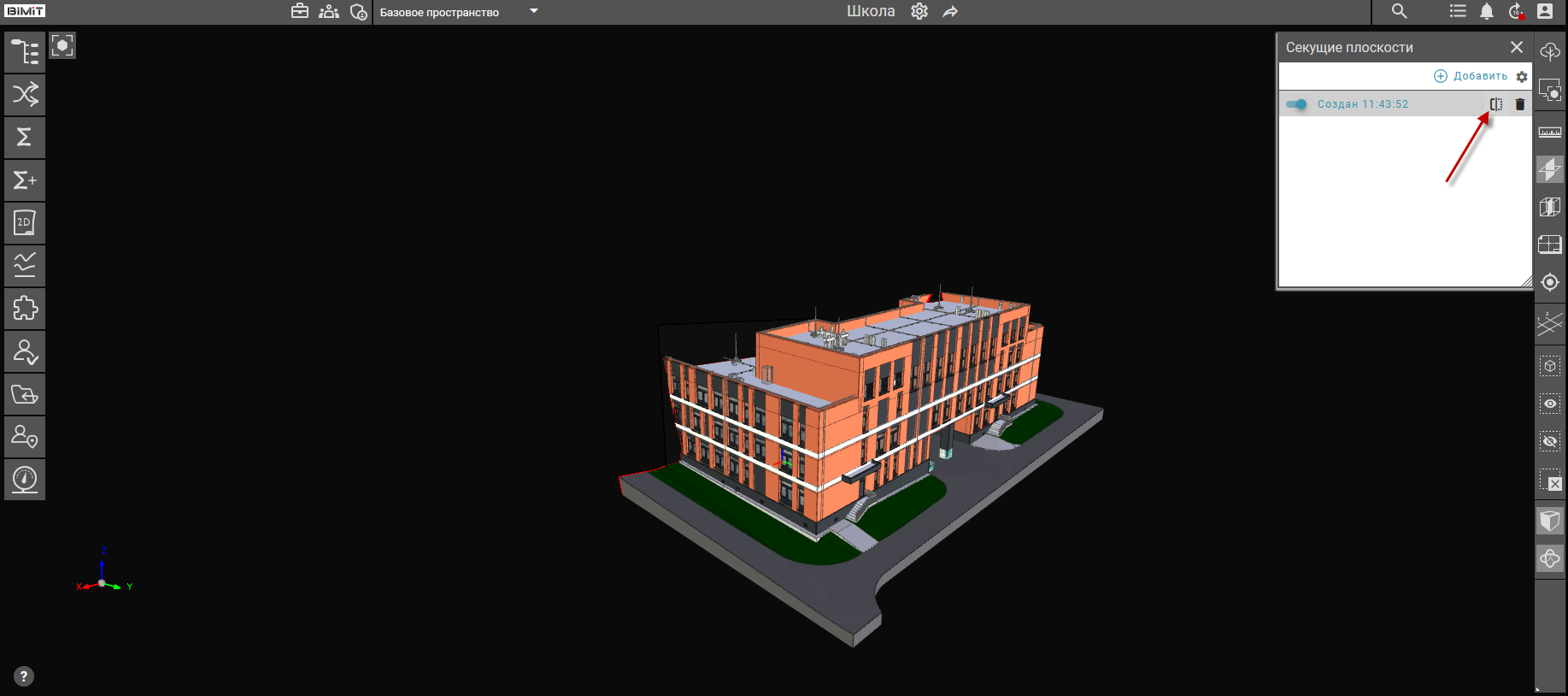The width and height of the screenshot is (1568, 696).
Task: Show only selected elements with eye icon
Action: click(x=1549, y=404)
